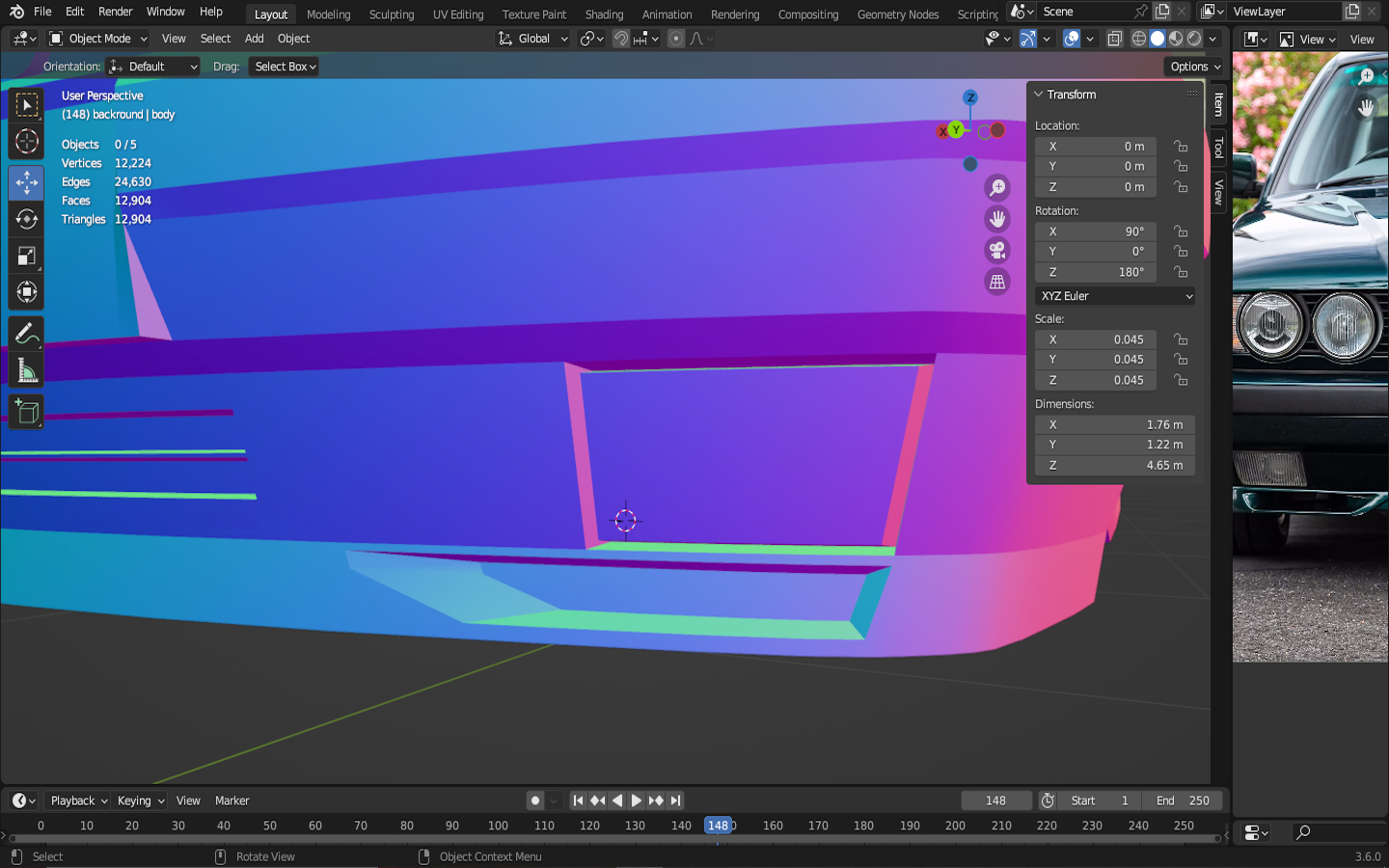Toggle snapping with the magnet icon

pos(621,39)
